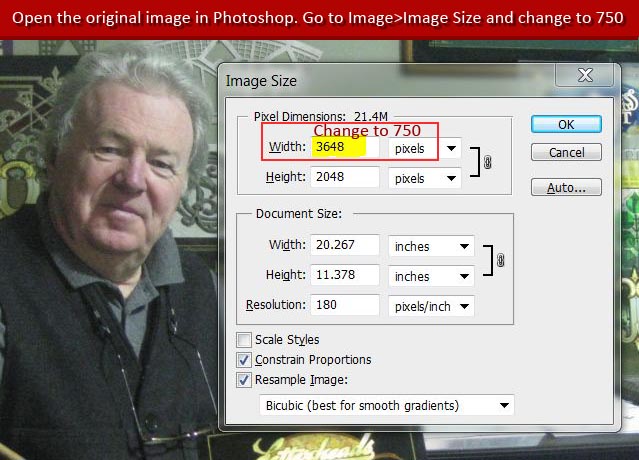Open the document width inches dropdown
The height and width of the screenshot is (460, 639).
point(431,246)
